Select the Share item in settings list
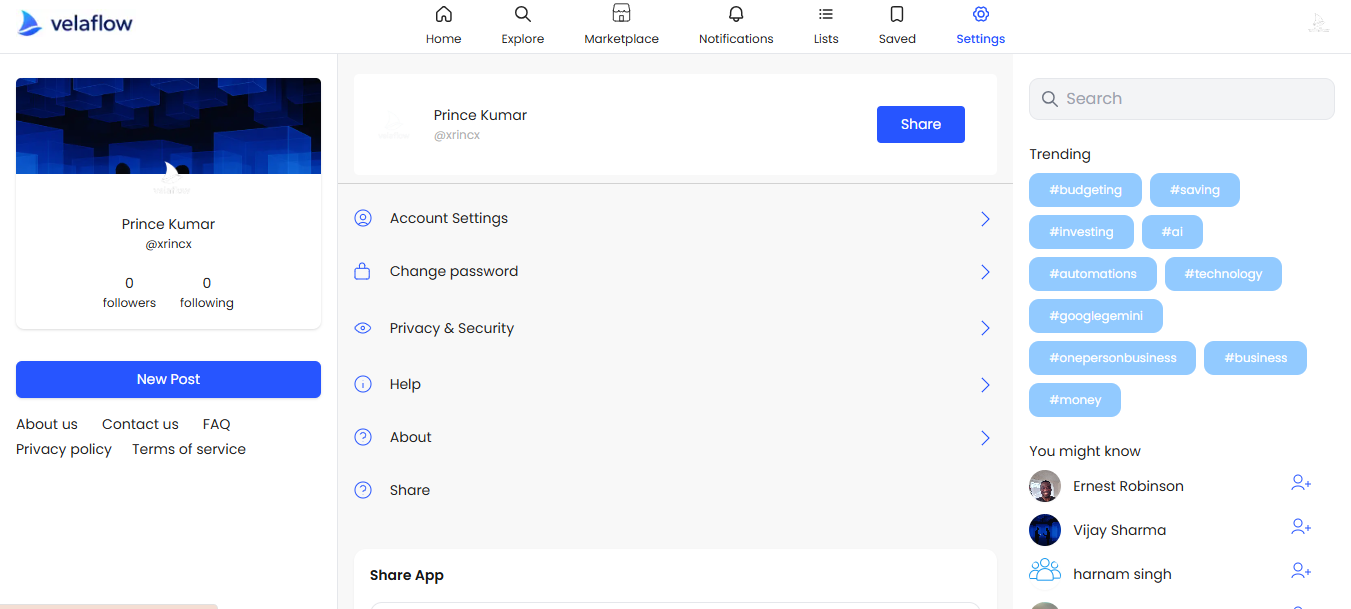The height and width of the screenshot is (609, 1351). (x=410, y=491)
